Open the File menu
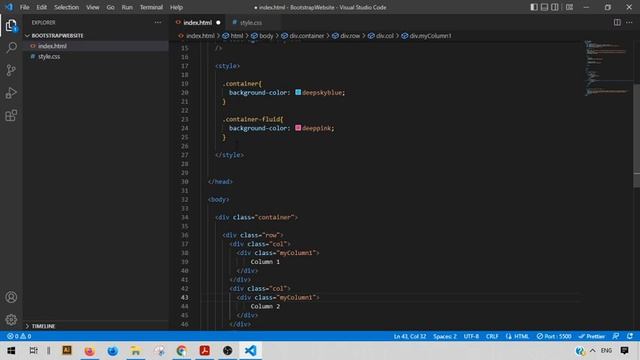 point(24,7)
